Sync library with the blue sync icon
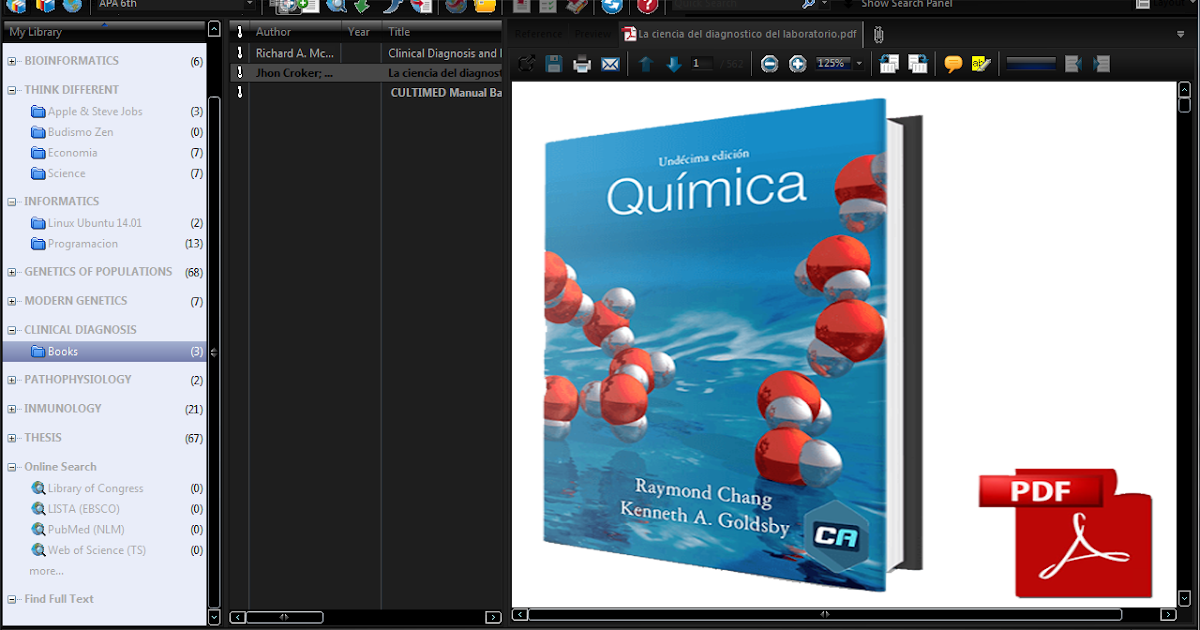The width and height of the screenshot is (1200, 630). click(611, 6)
